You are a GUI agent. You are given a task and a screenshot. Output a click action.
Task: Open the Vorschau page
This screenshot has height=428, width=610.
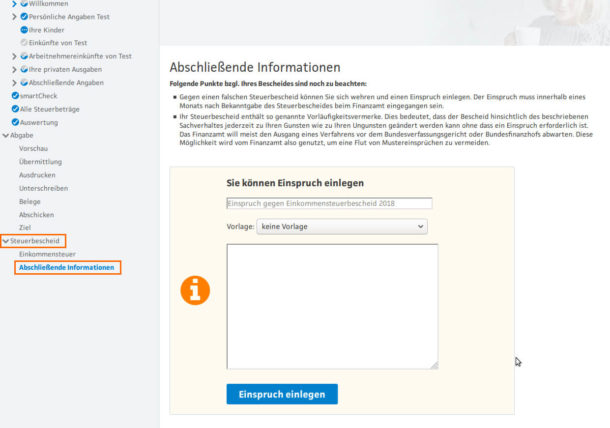click(33, 148)
